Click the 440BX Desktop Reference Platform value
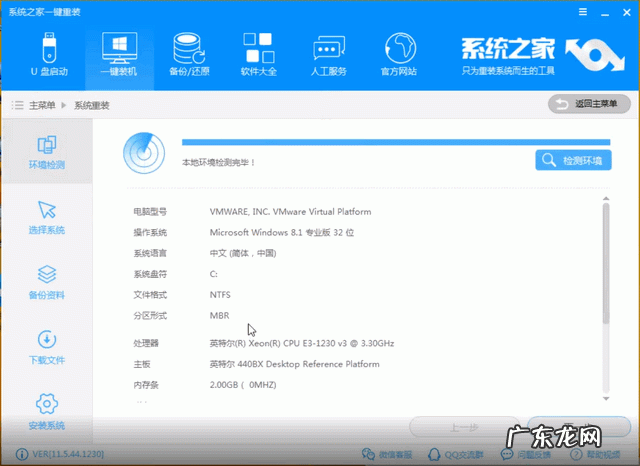Screen dimensions: 640x466 point(295,364)
